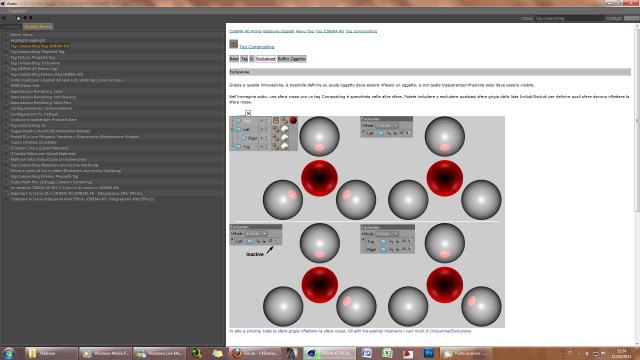Select result Il Canale Riflessione (Canali Materiale)
This screenshot has width=640, height=360.
tap(43, 154)
